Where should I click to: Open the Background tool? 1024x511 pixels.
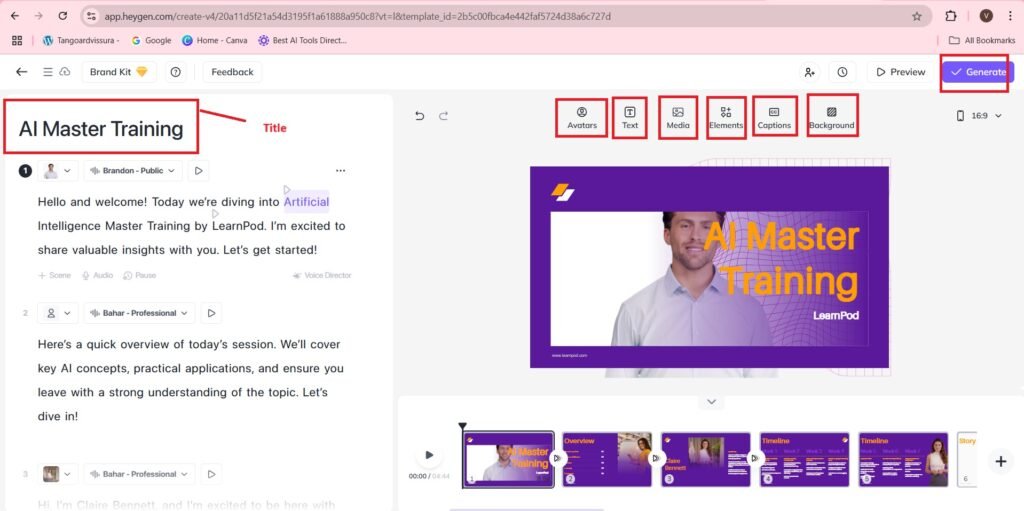pyautogui.click(x=831, y=118)
